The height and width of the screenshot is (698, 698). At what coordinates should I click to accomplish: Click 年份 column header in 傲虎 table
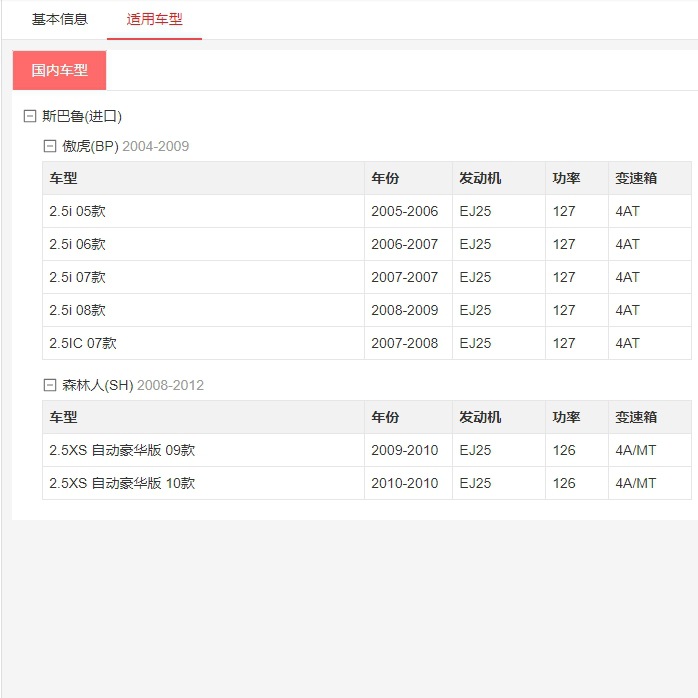coord(386,178)
